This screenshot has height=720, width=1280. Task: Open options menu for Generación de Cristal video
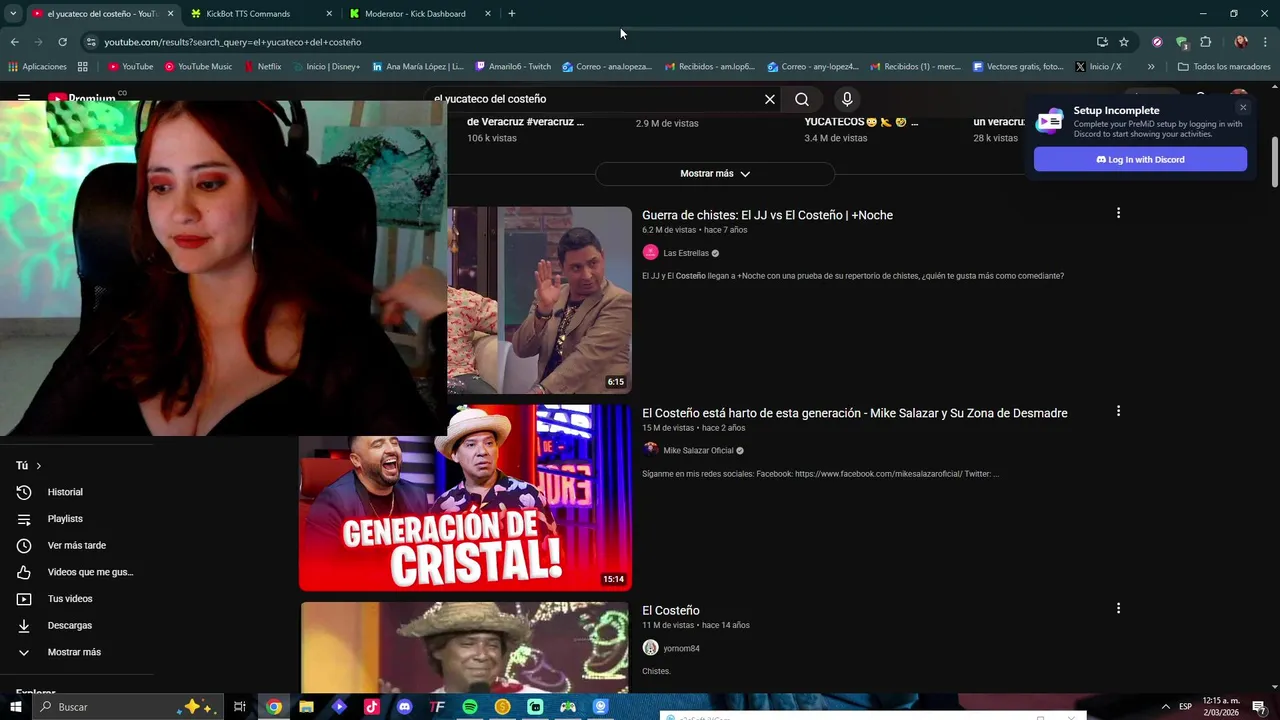(1118, 411)
